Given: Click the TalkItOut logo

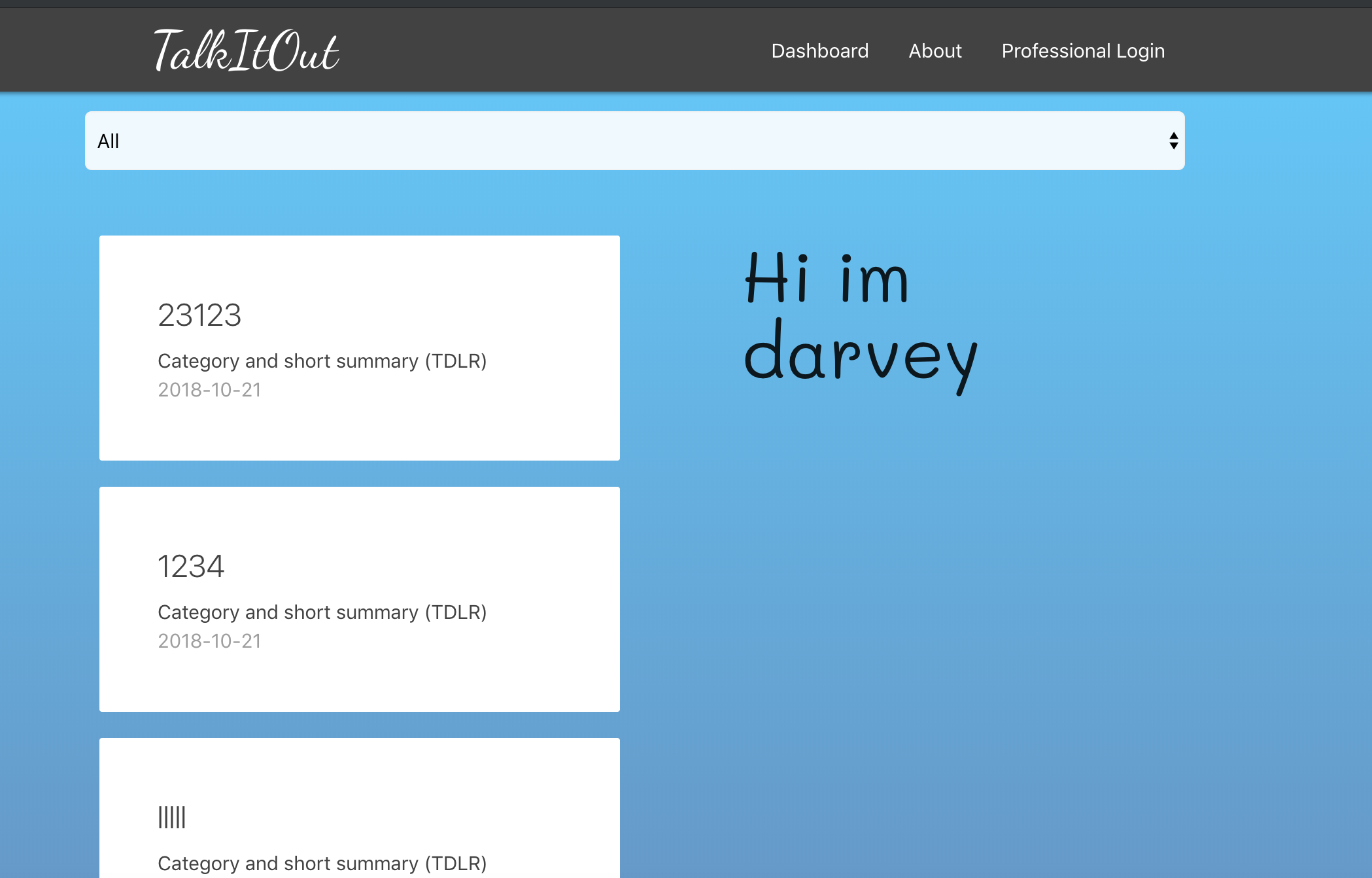Looking at the screenshot, I should pyautogui.click(x=246, y=50).
